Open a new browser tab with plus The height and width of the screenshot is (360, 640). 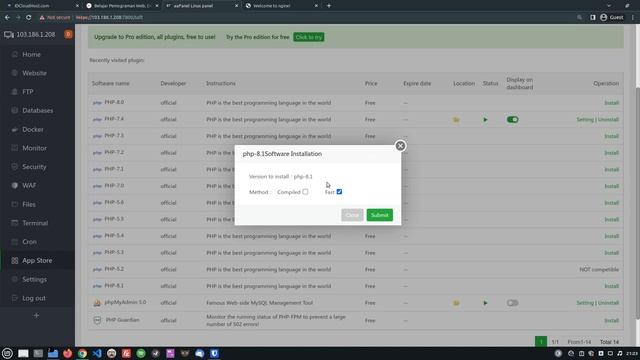329,6
